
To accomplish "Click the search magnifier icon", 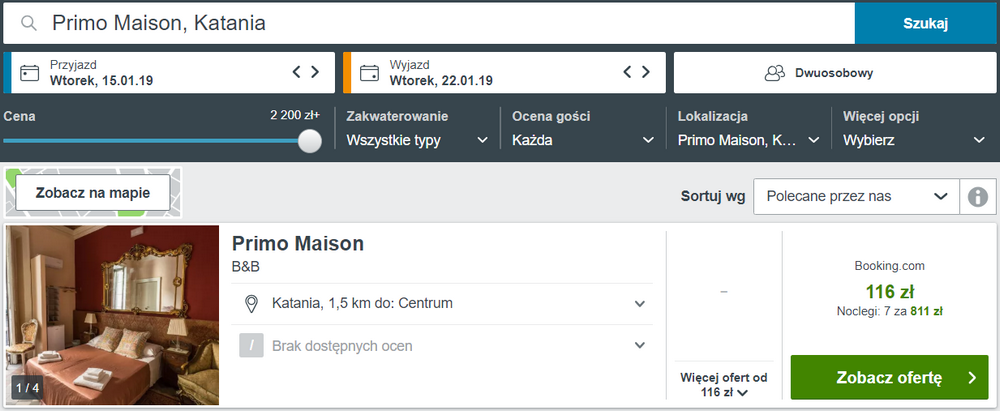I will point(28,24).
